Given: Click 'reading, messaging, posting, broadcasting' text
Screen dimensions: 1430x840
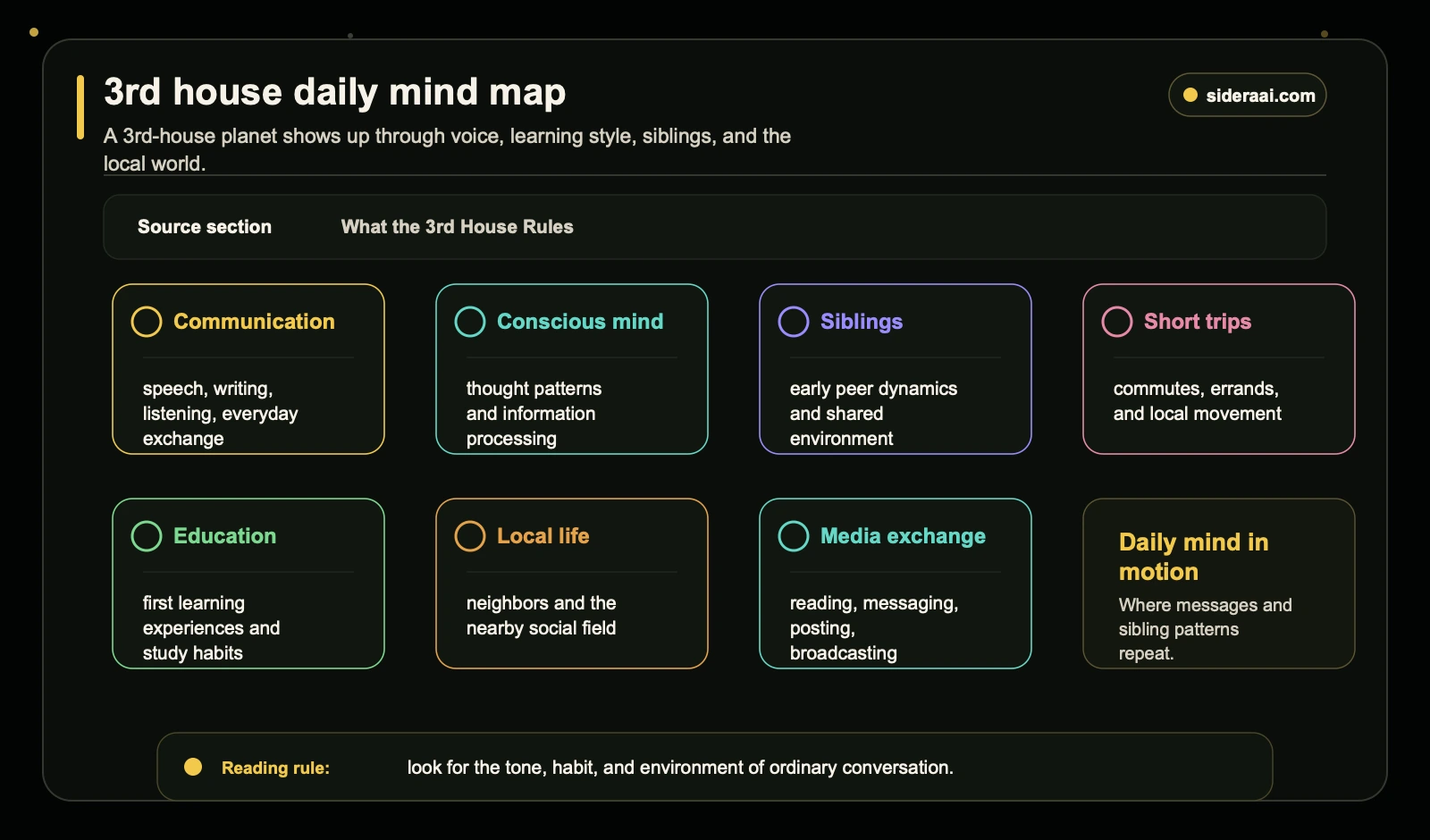Looking at the screenshot, I should pyautogui.click(x=874, y=628).
